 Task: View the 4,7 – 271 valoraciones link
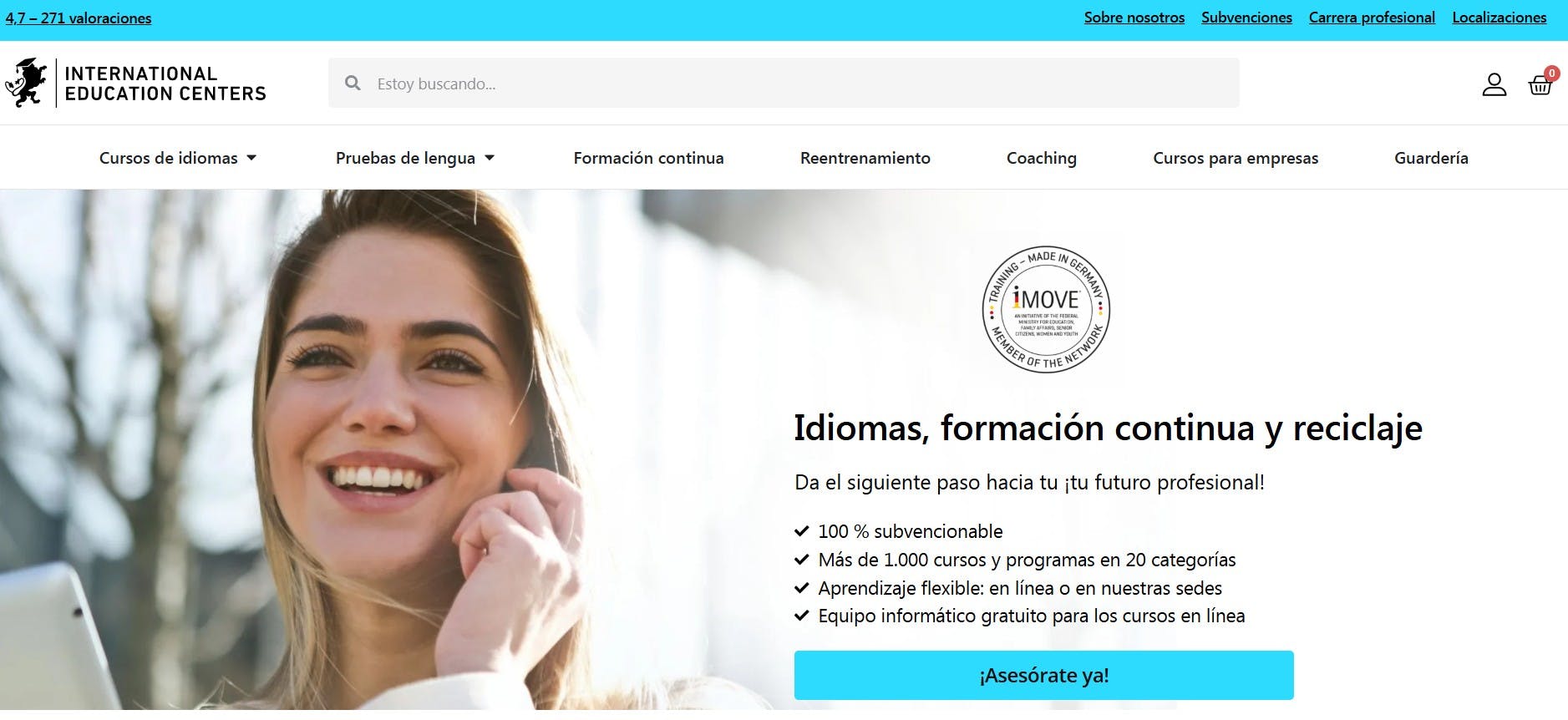pos(79,18)
